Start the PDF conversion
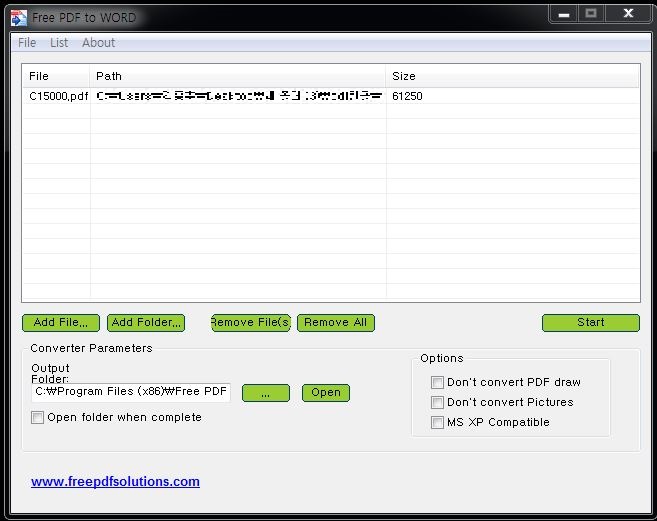Screen dimensions: 657x521 tap(591, 323)
